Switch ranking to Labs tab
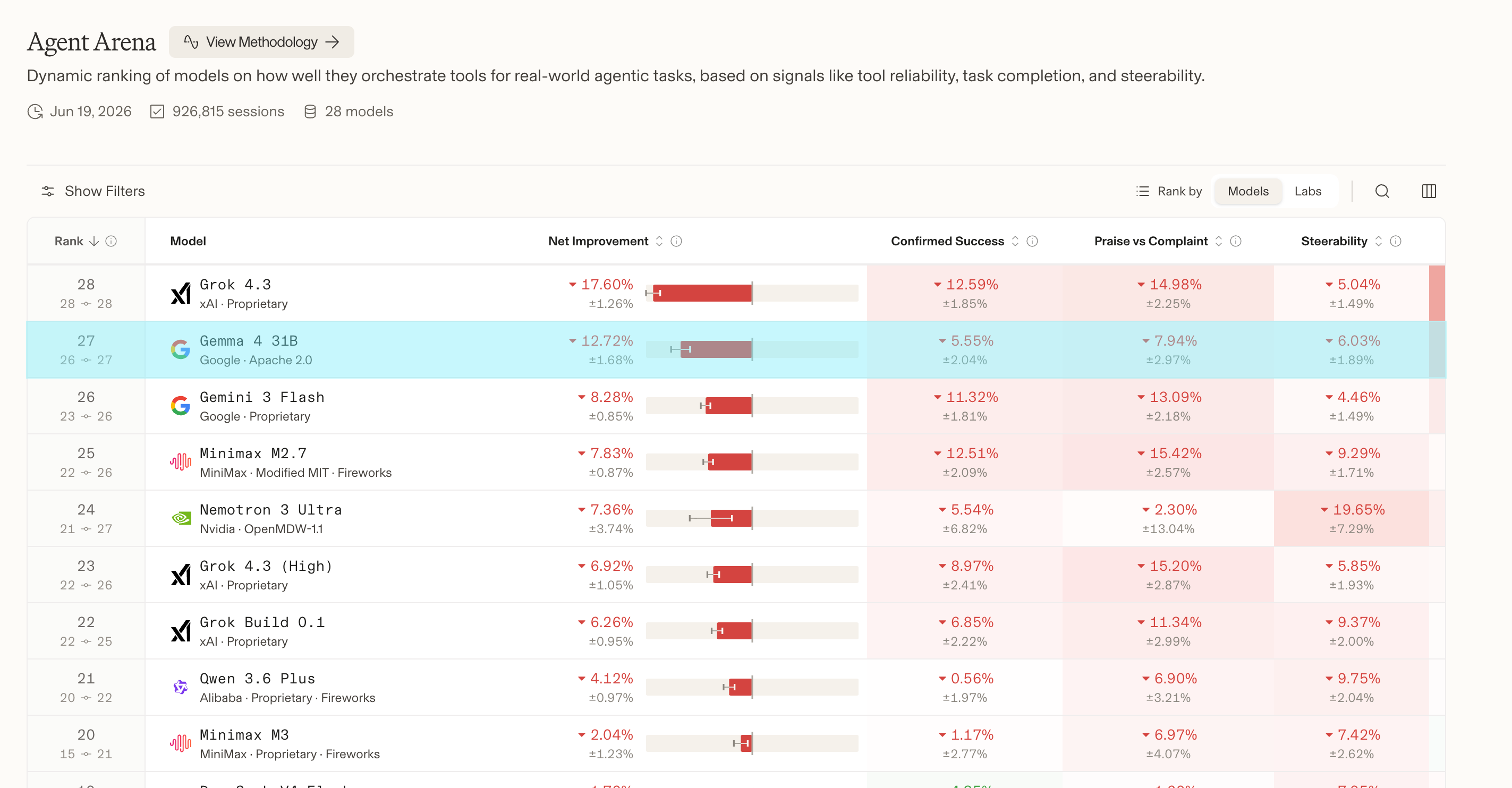 click(1308, 191)
